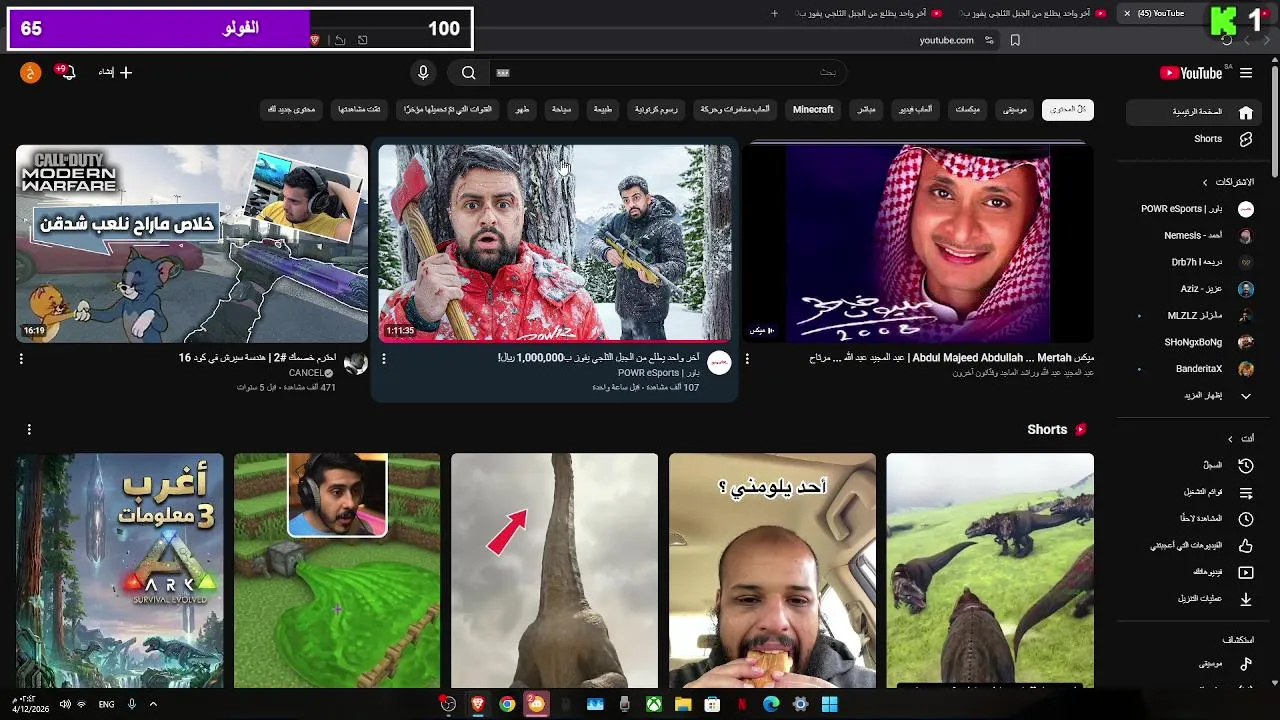Open Playlists in the sidebar
Viewport: 1280px width, 720px height.
point(1194,492)
